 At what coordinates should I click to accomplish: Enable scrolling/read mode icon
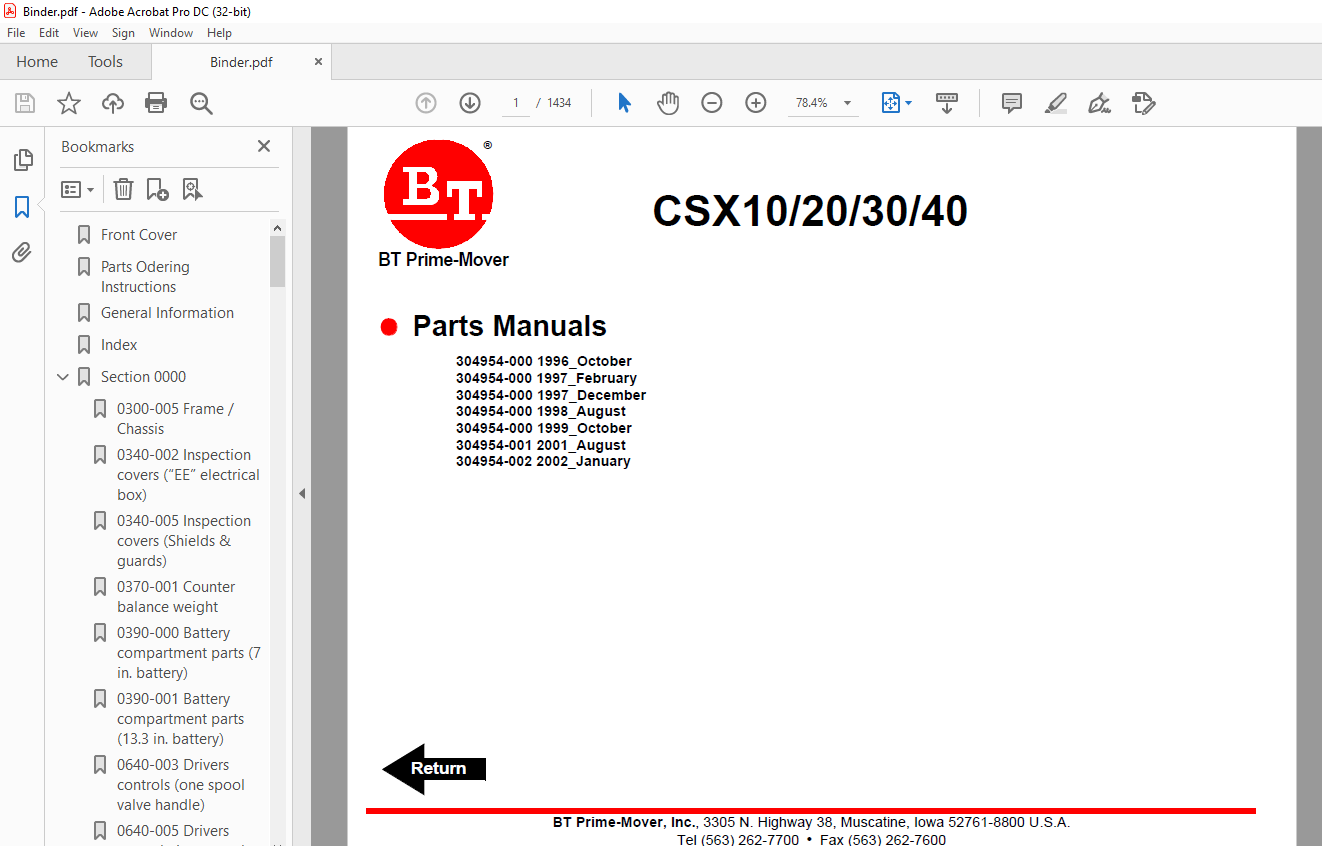coord(947,103)
